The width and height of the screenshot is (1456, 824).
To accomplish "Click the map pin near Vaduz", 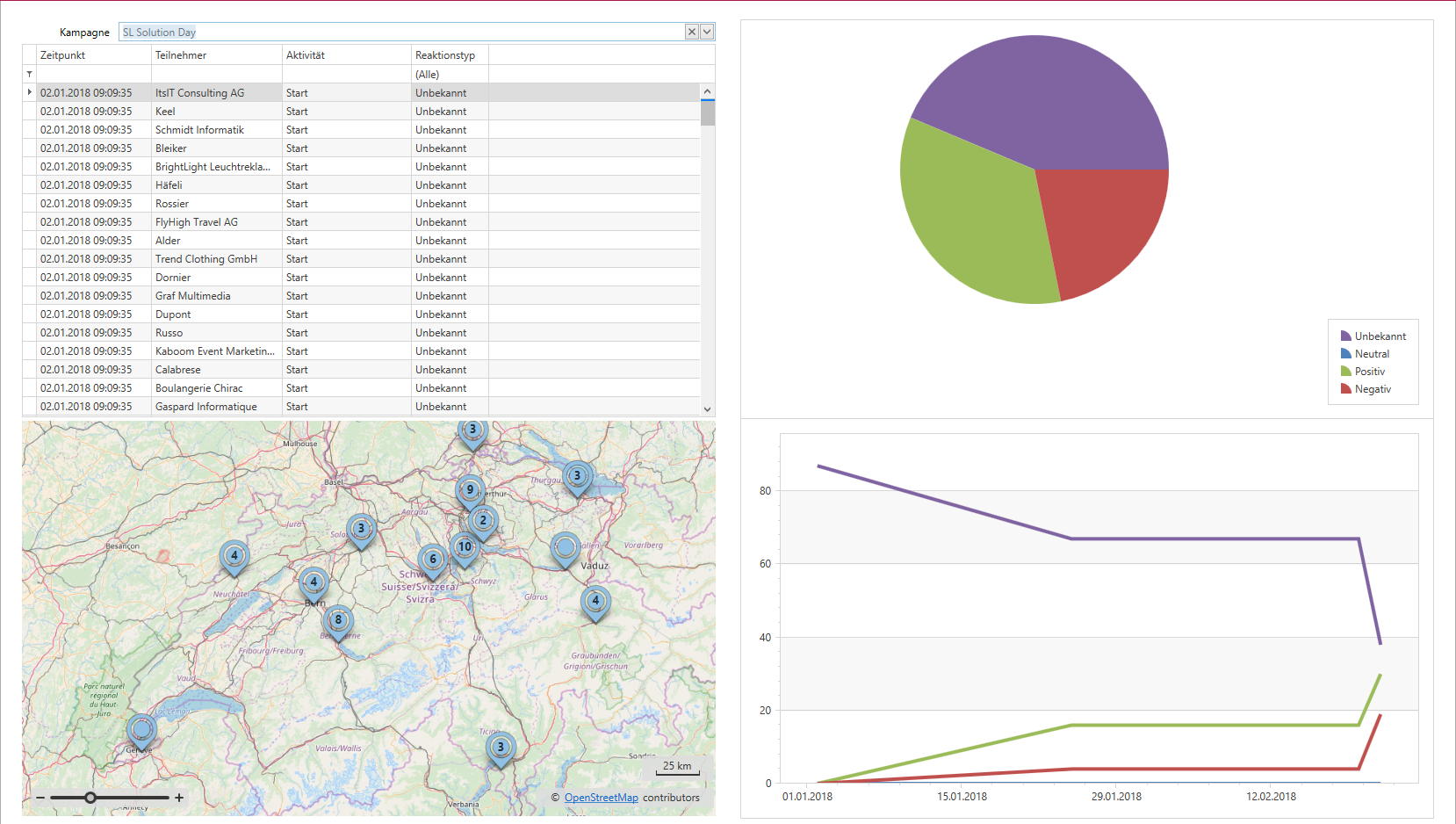I will coord(566,550).
